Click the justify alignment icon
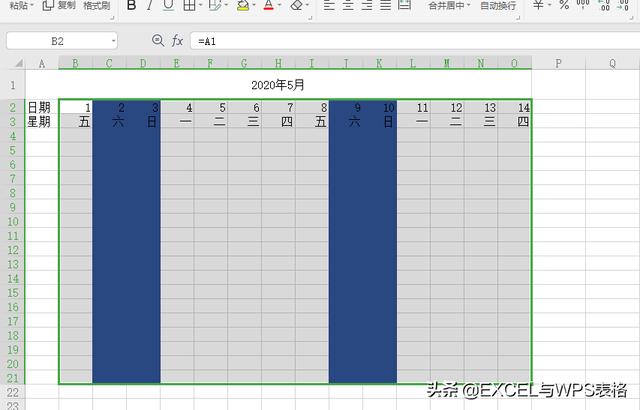Image resolution: width=640 pixels, height=410 pixels. [385, 5]
